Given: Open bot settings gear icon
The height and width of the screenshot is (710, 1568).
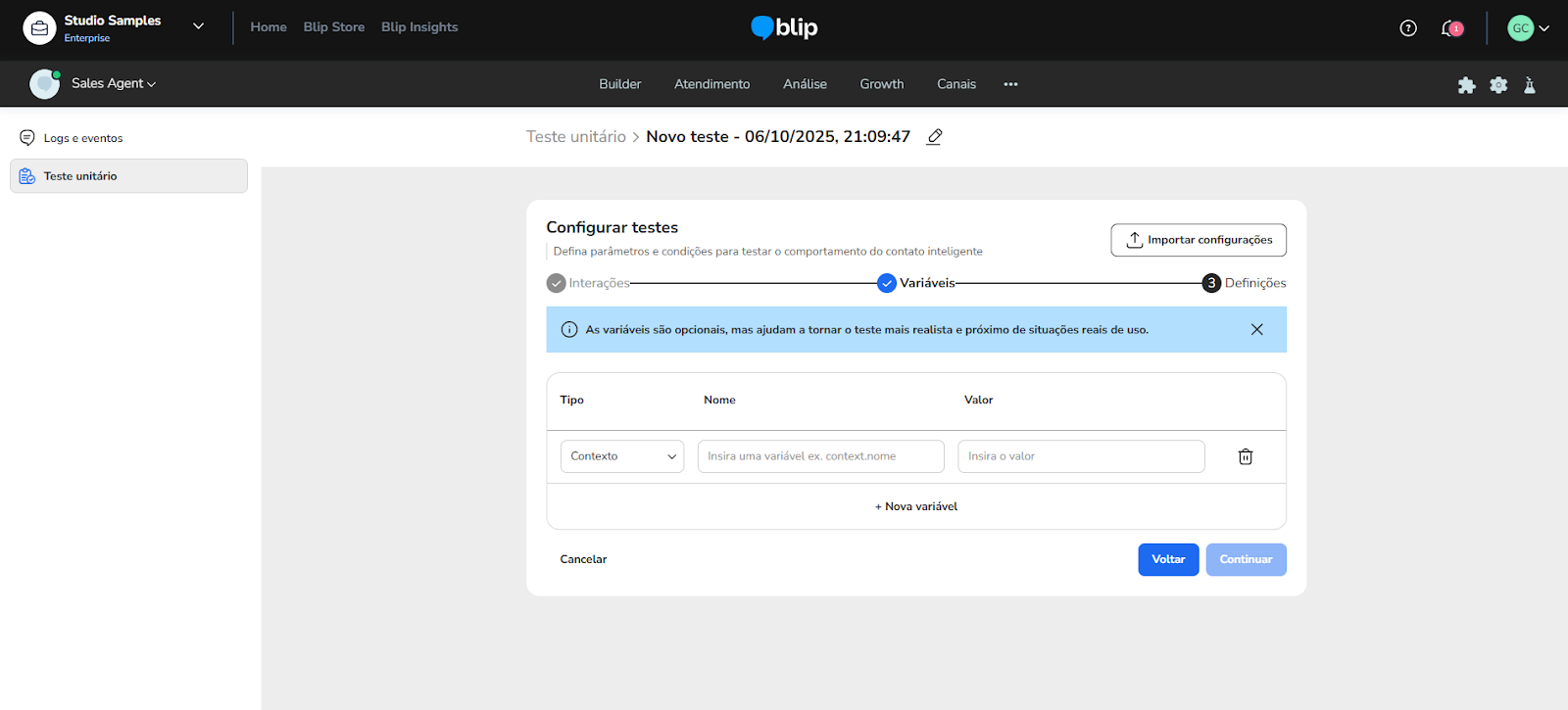Looking at the screenshot, I should (1497, 85).
